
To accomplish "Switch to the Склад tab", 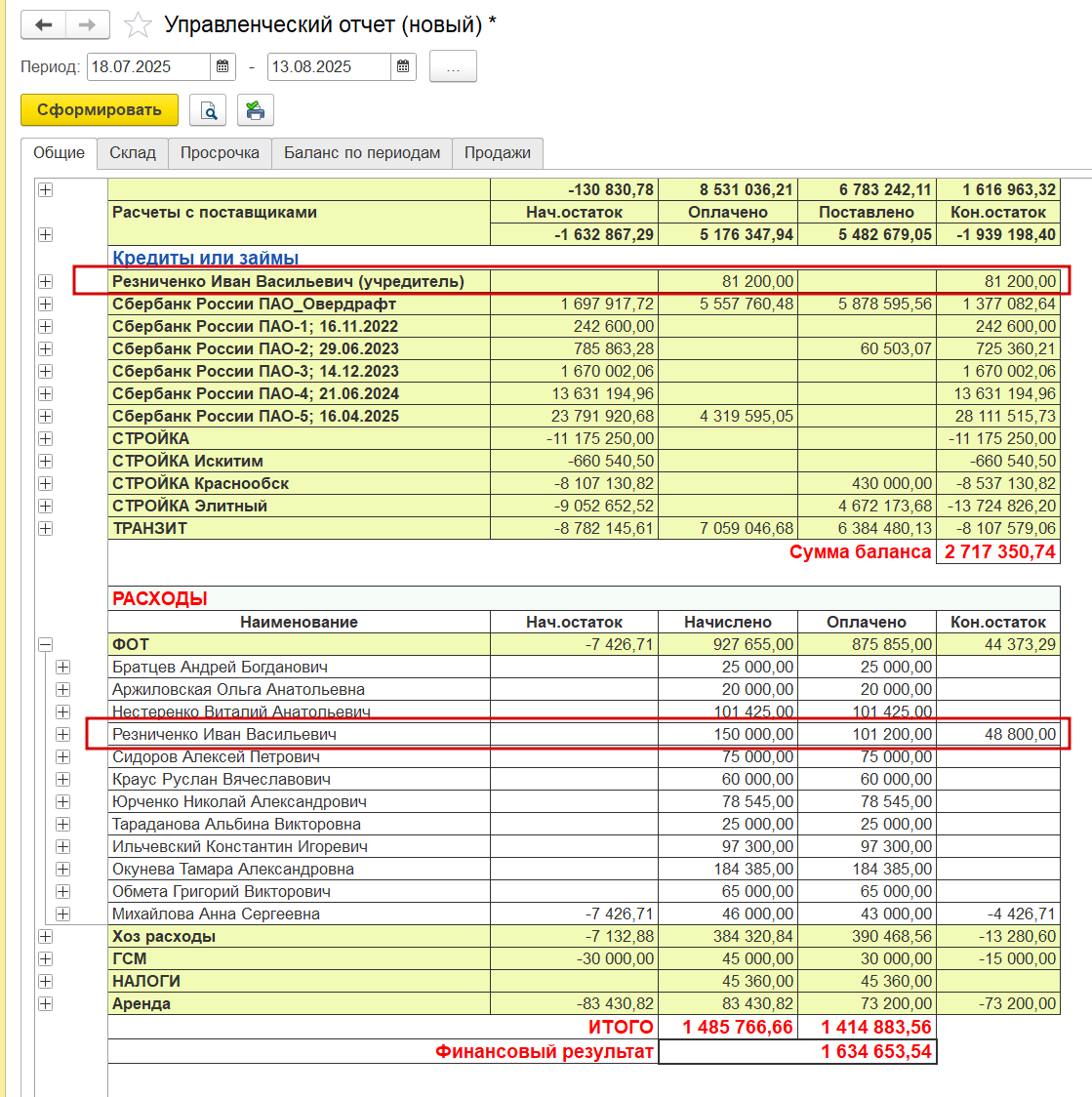I will (132, 152).
